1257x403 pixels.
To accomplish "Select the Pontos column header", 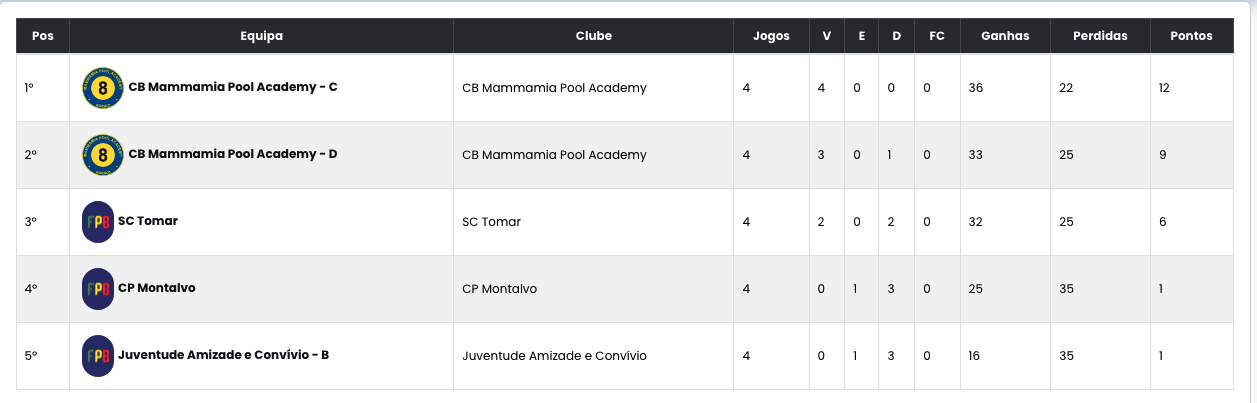I will pos(1191,36).
